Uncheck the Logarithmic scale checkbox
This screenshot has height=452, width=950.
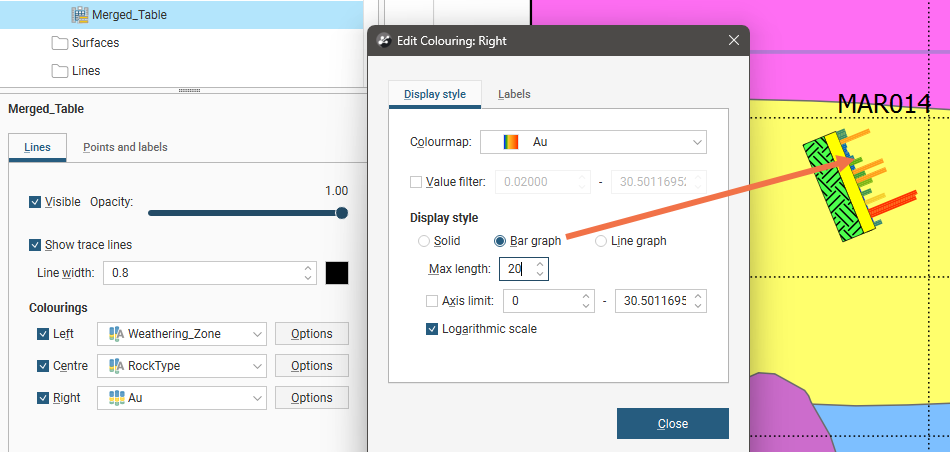click(432, 329)
